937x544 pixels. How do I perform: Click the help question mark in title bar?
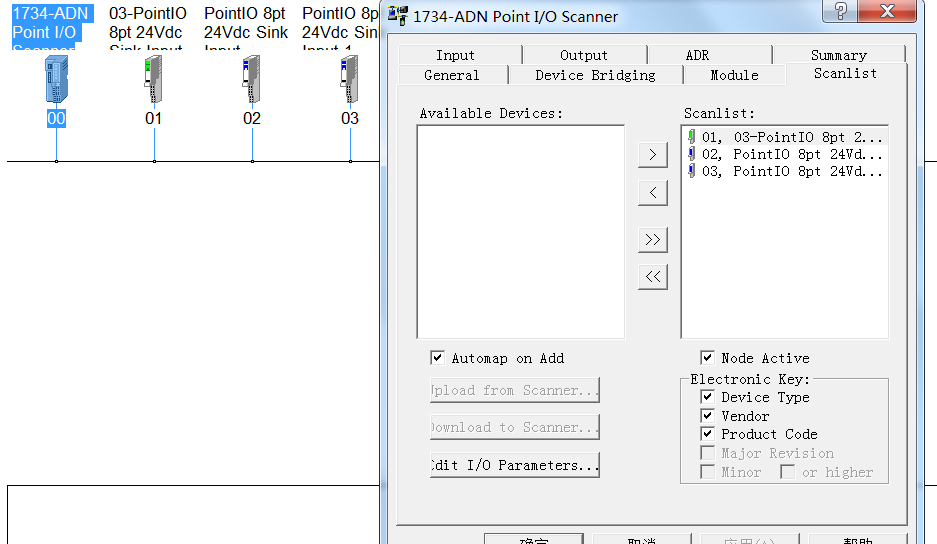[841, 11]
